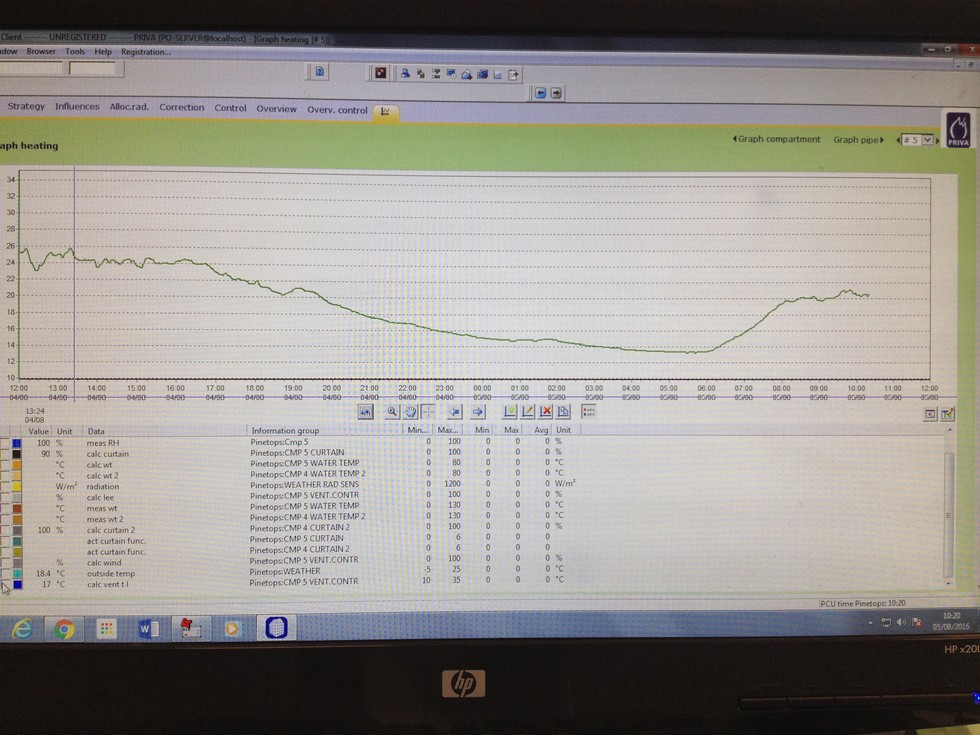Toggle checkbox for outside temp row
980x735 pixels.
tap(5, 573)
